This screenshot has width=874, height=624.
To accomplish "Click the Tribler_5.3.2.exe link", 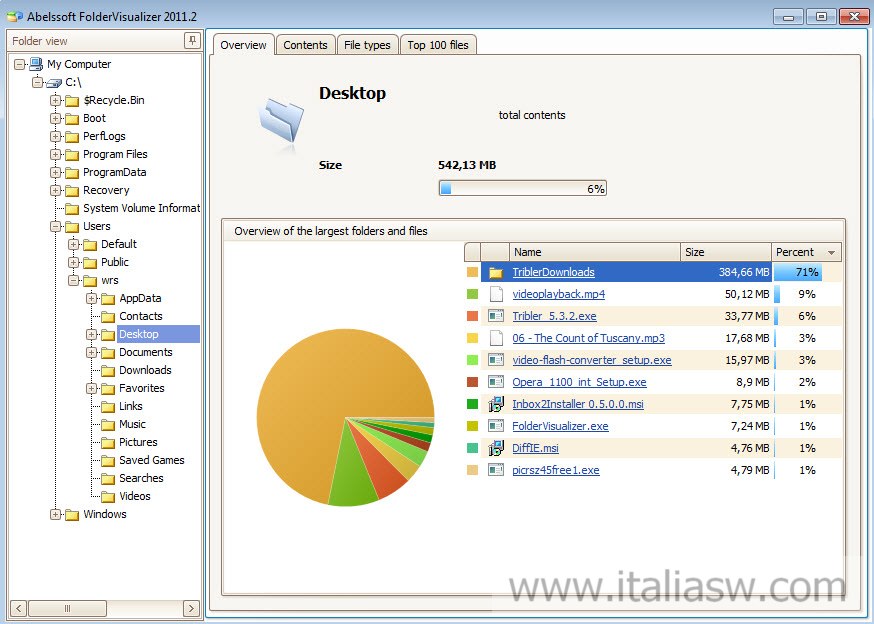I will point(555,316).
